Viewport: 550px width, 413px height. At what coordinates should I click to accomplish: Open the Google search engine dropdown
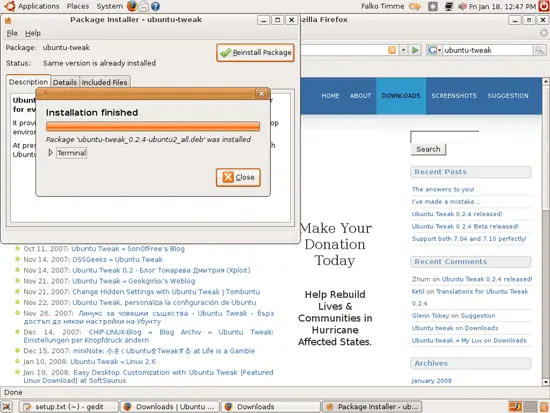434,50
